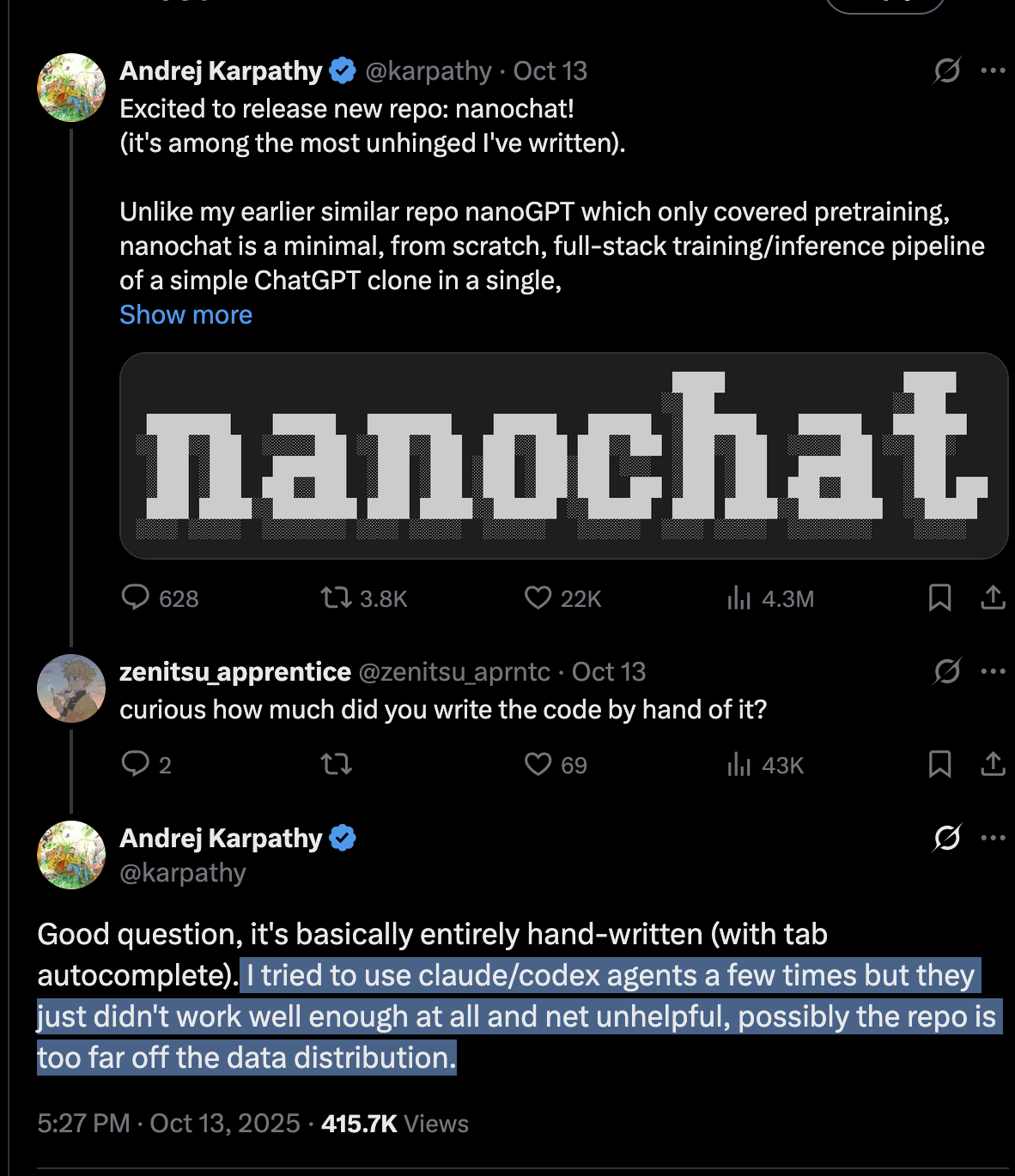
Task: Click the Grok icon on the nanochat tweet
Action: coord(946,70)
